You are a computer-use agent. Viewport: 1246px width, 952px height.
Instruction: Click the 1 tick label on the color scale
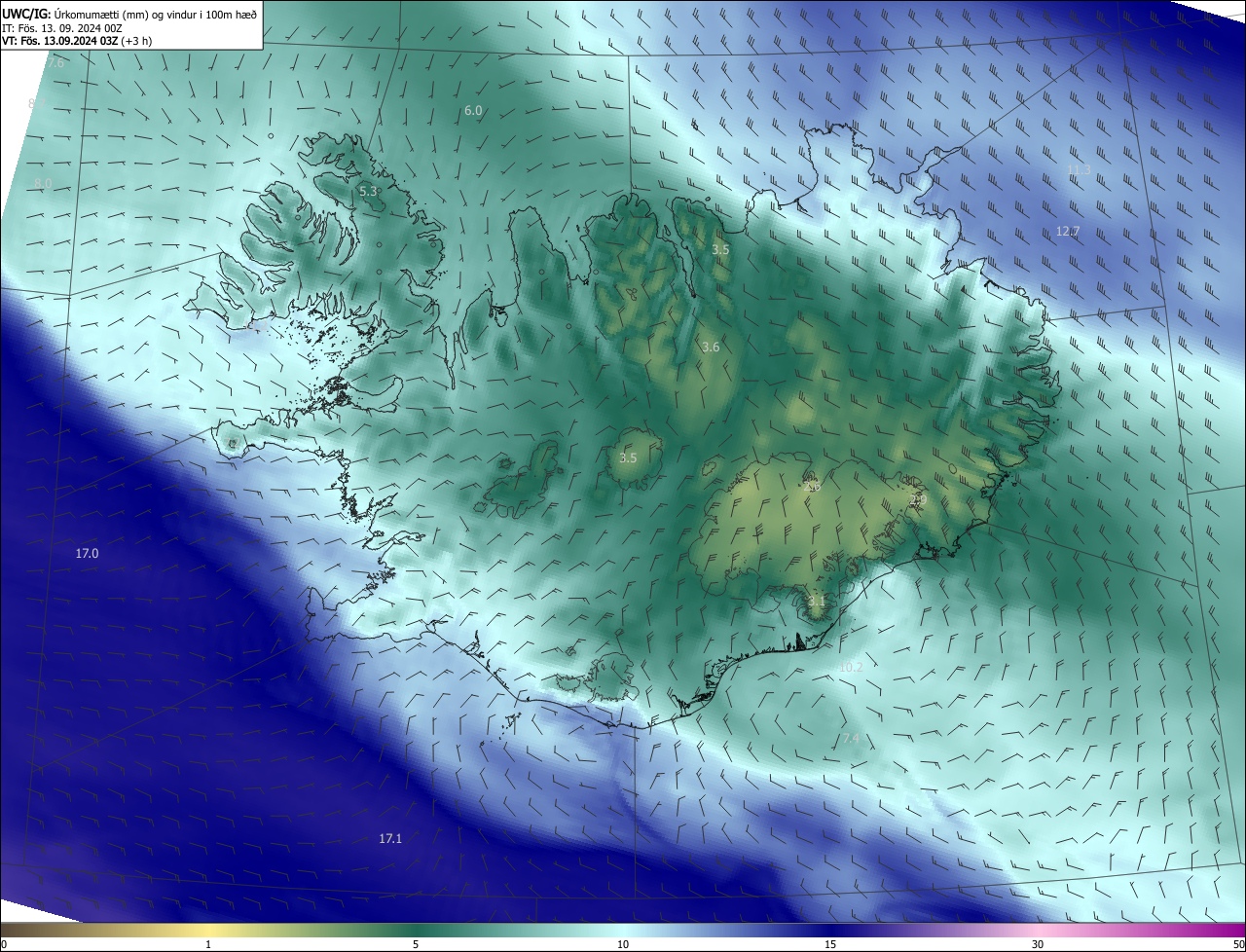click(x=208, y=944)
